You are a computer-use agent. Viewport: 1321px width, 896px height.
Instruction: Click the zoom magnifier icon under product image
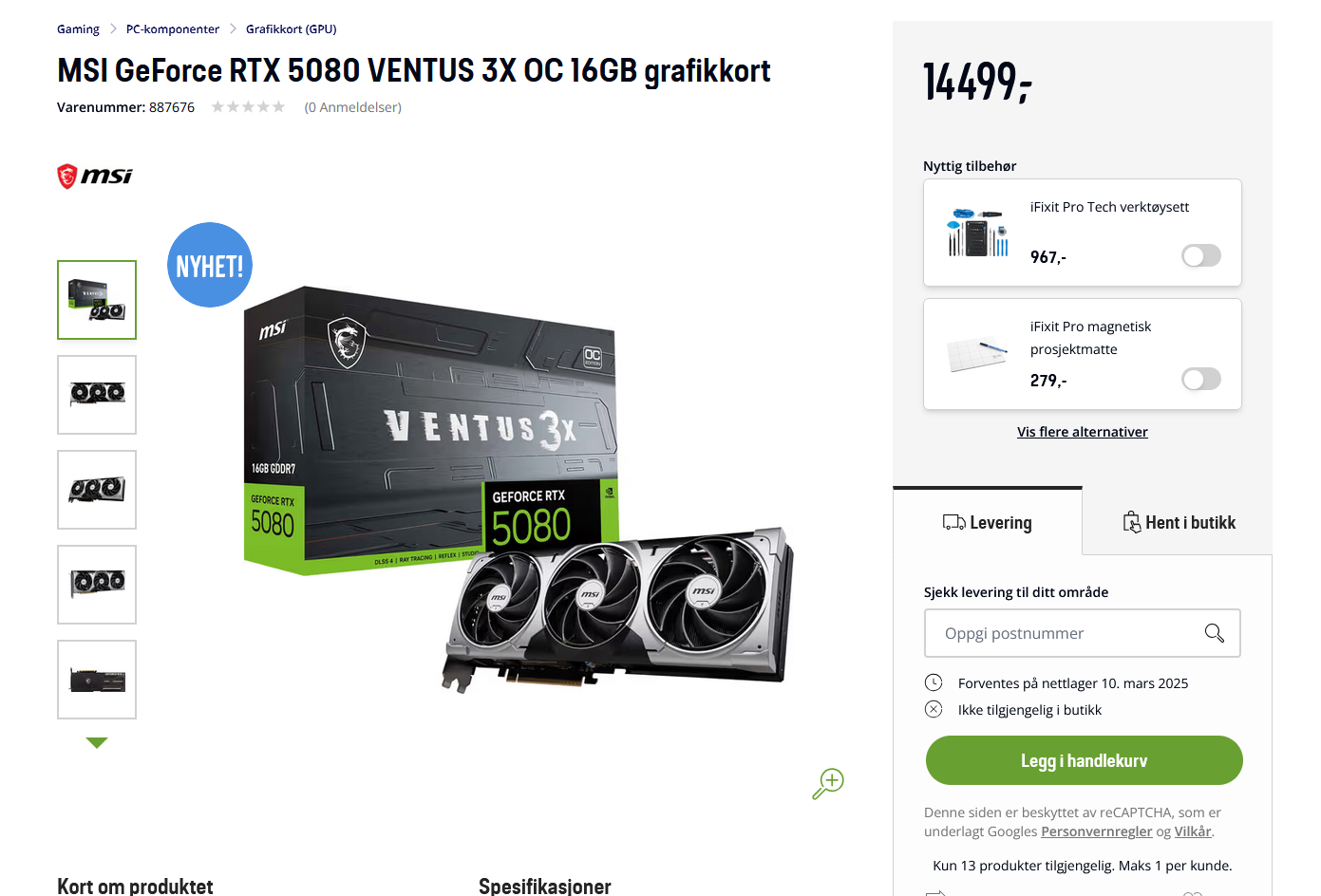828,784
